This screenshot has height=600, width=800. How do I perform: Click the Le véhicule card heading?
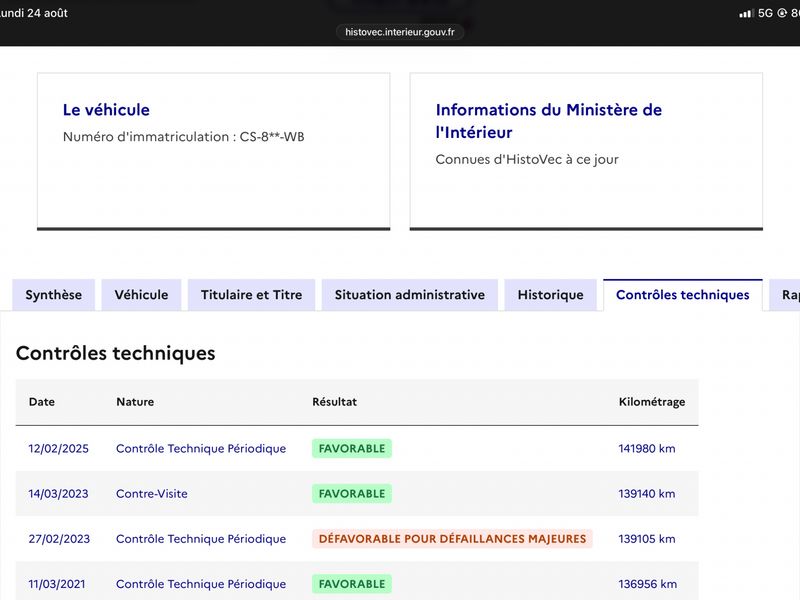click(106, 110)
